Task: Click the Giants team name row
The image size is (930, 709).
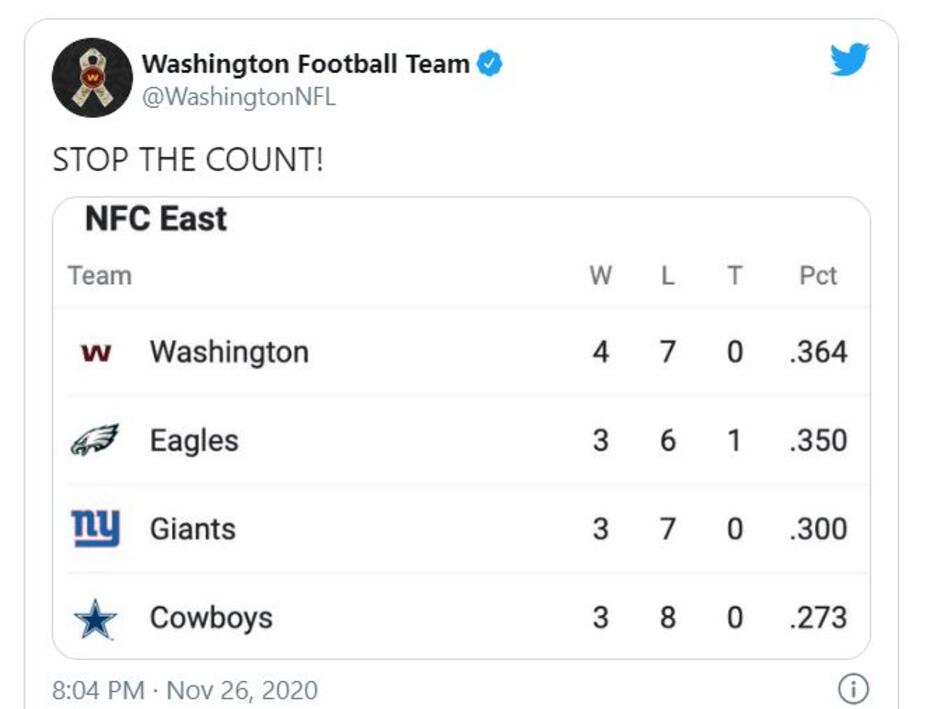Action: click(193, 529)
